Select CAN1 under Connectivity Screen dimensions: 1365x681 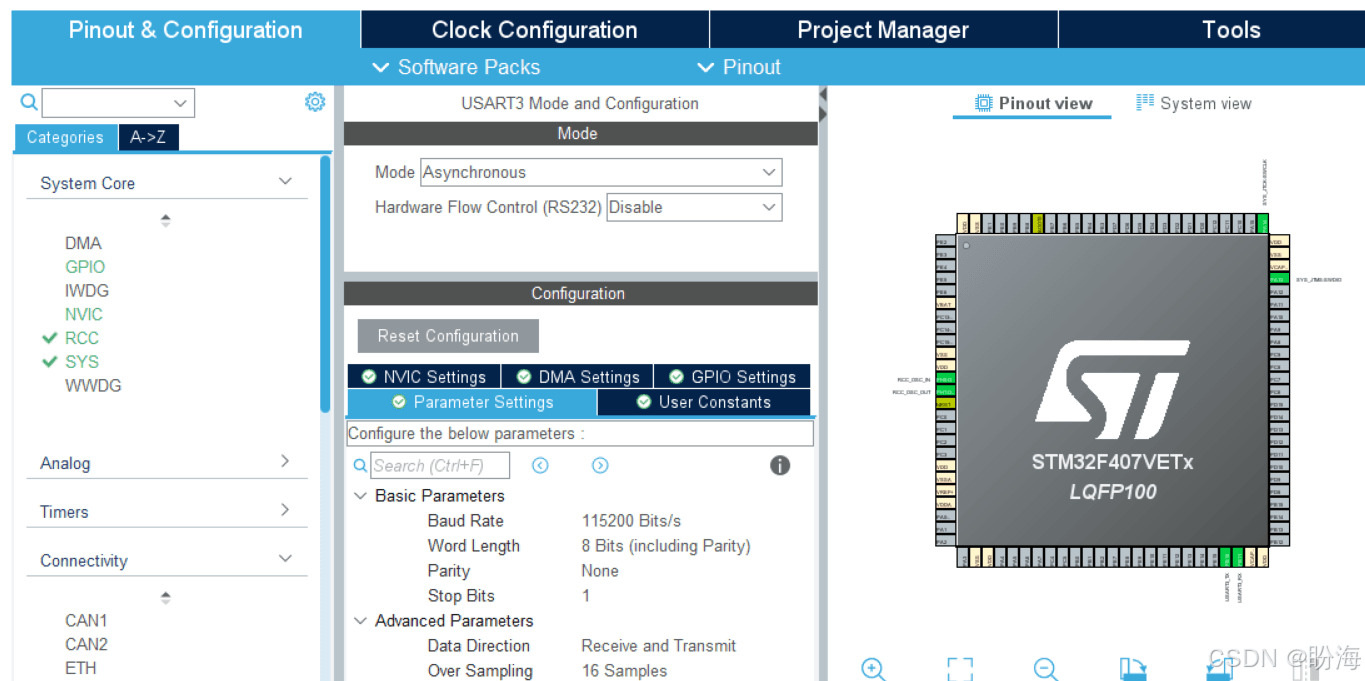coord(86,620)
